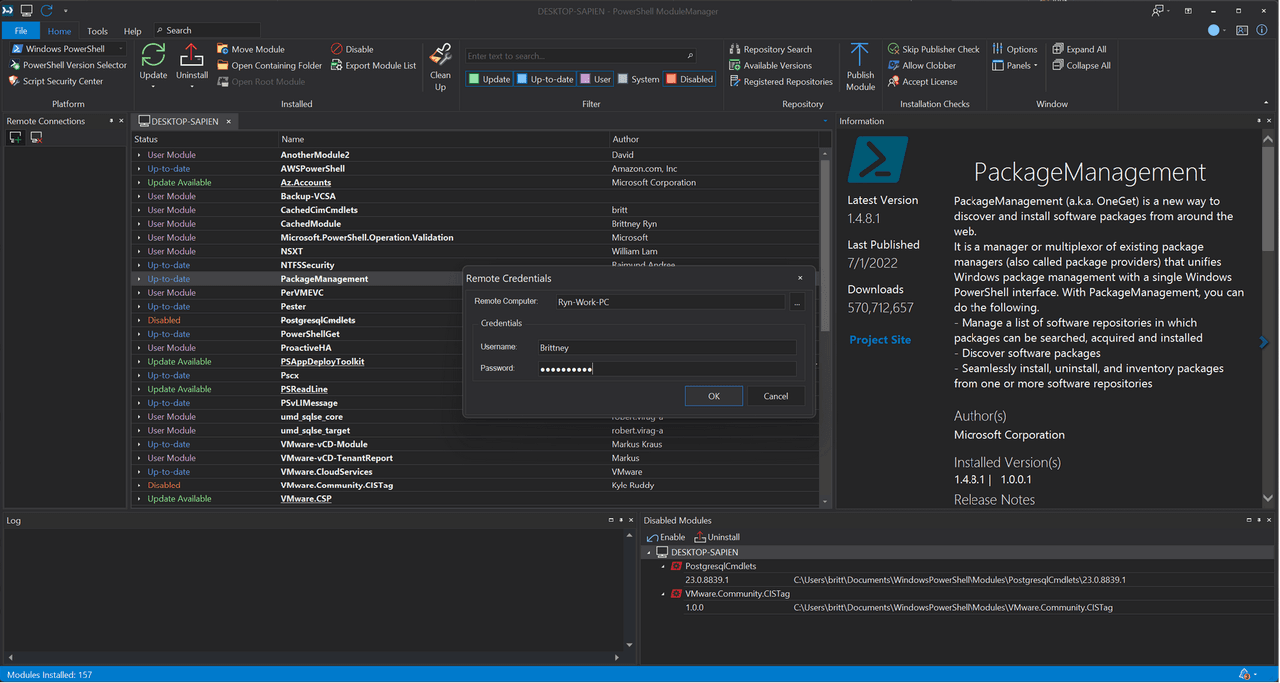Toggle Skip Publisher Check
The image size is (1280, 683).
coord(934,49)
